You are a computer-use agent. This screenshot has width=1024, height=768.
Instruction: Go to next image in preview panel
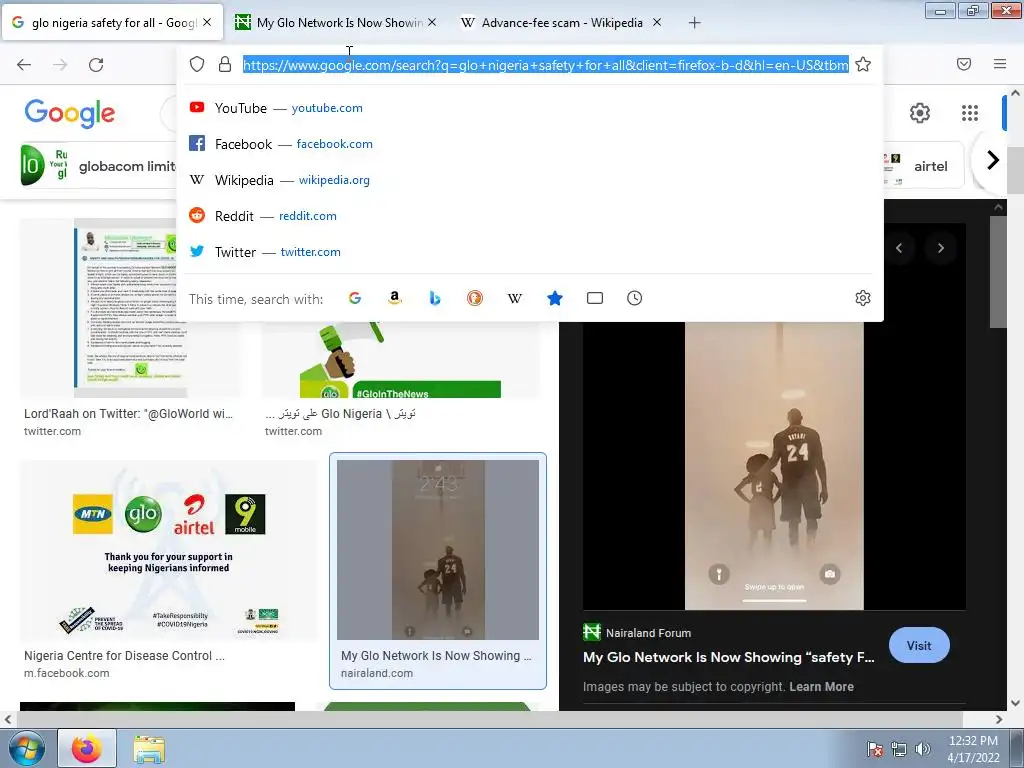tap(940, 248)
